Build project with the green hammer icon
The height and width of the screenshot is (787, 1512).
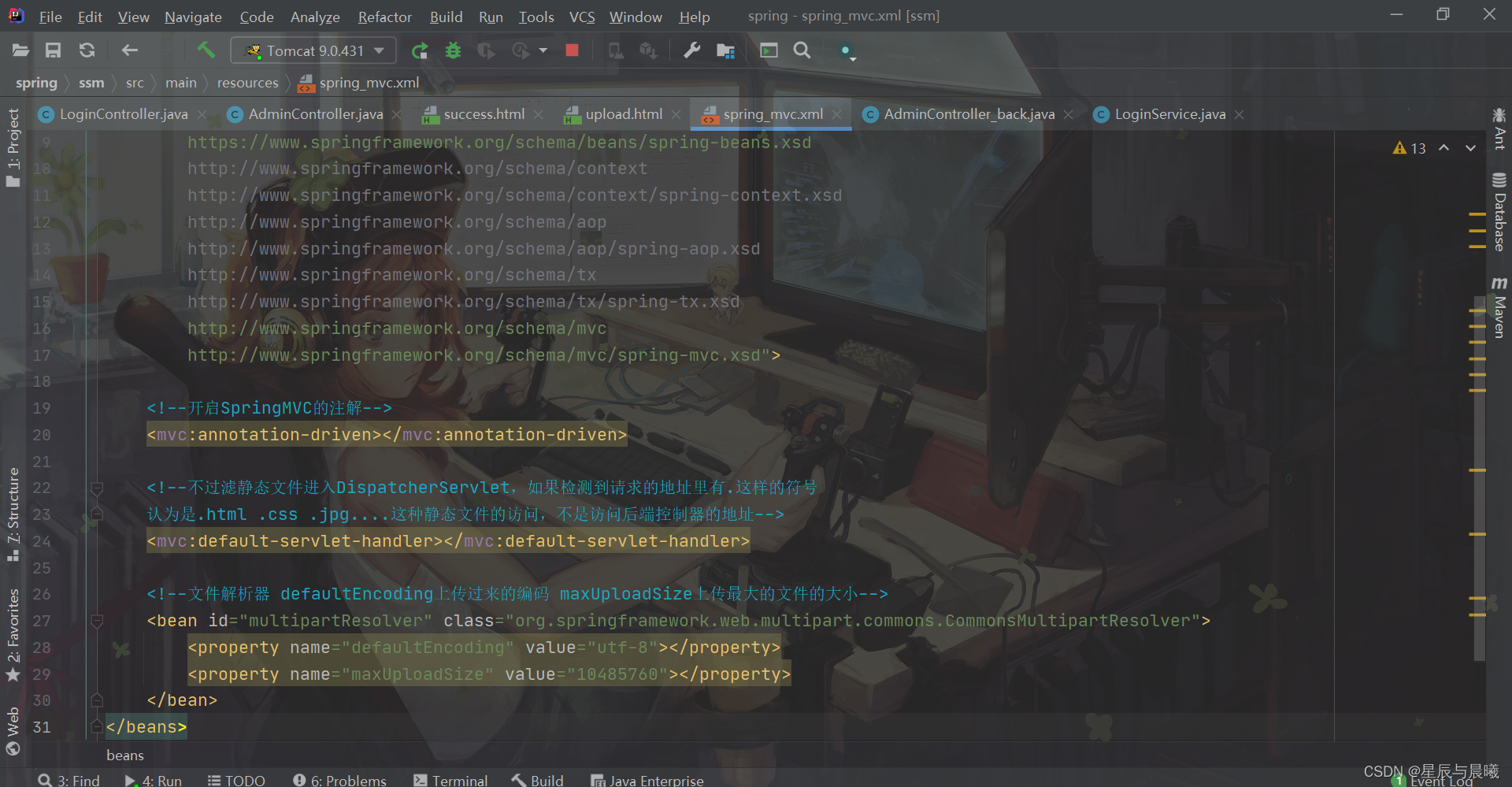tap(206, 50)
